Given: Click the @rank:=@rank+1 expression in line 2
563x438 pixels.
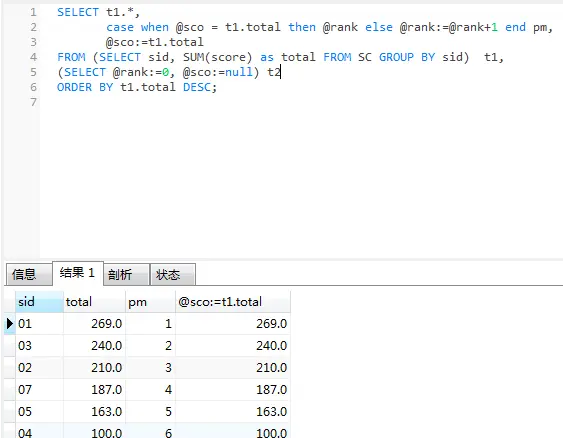Looking at the screenshot, I should pos(449,27).
